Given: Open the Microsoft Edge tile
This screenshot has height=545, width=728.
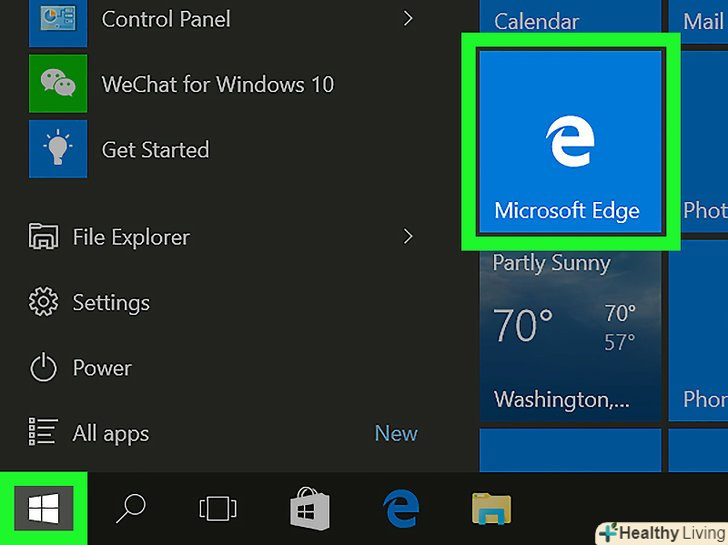Looking at the screenshot, I should pos(570,141).
